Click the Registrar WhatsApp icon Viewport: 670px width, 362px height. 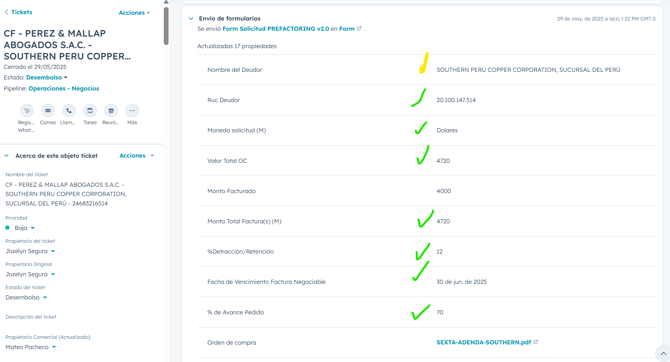coord(26,111)
